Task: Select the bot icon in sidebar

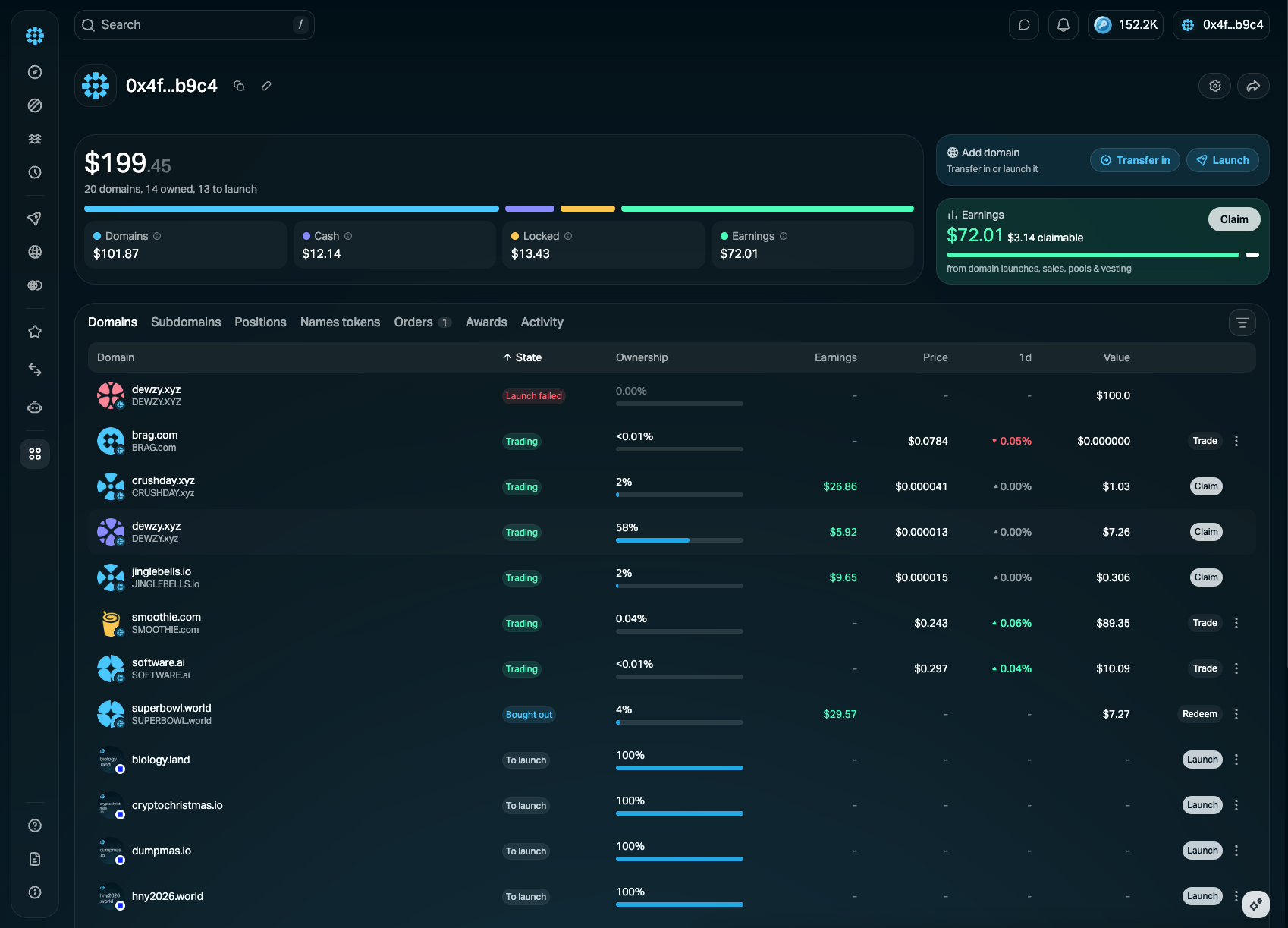Action: click(35, 407)
